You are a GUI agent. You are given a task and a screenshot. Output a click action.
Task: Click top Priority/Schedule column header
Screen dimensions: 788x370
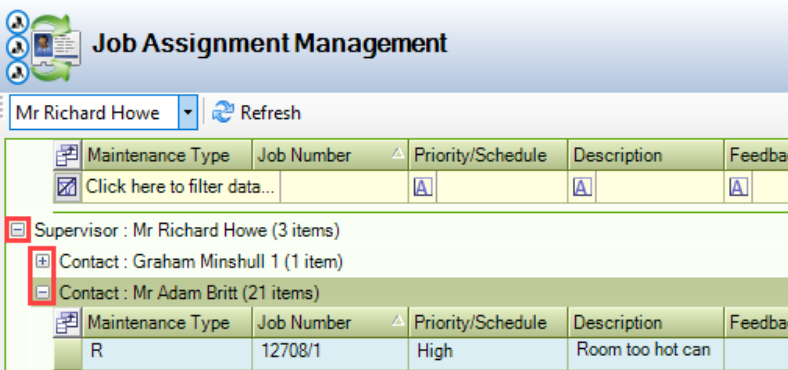[488, 155]
